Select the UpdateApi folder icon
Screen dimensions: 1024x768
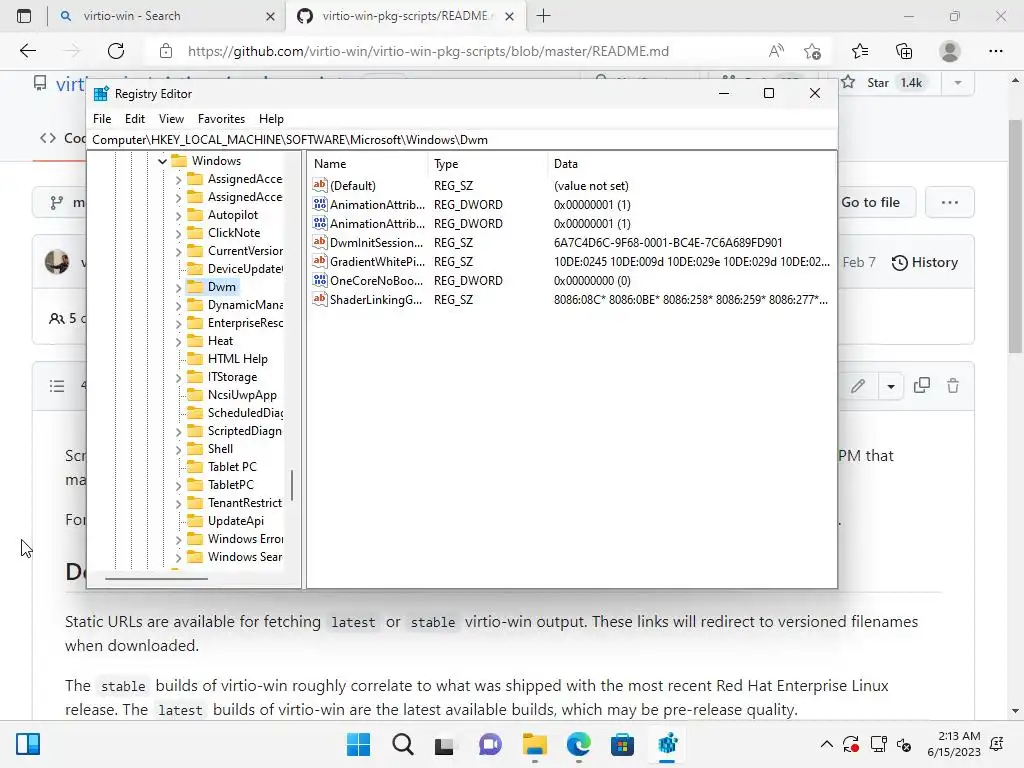[x=195, y=520]
